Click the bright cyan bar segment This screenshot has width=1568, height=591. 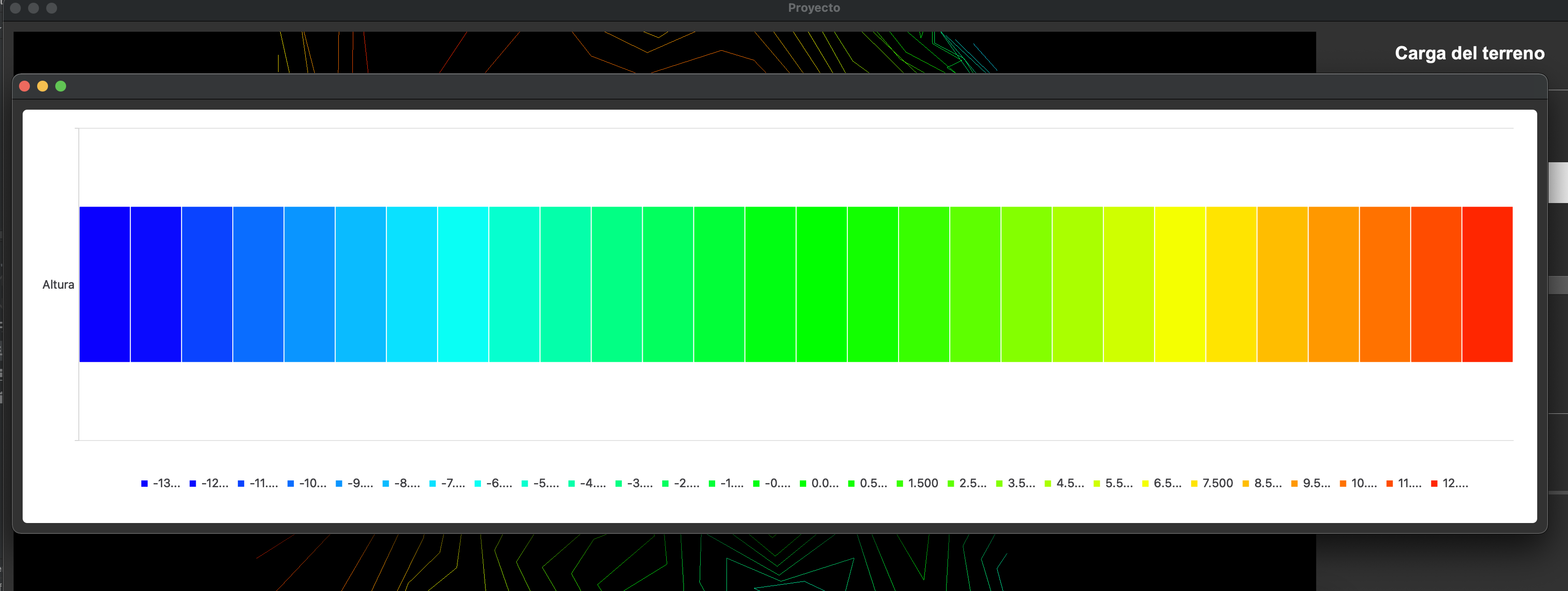[x=463, y=284]
